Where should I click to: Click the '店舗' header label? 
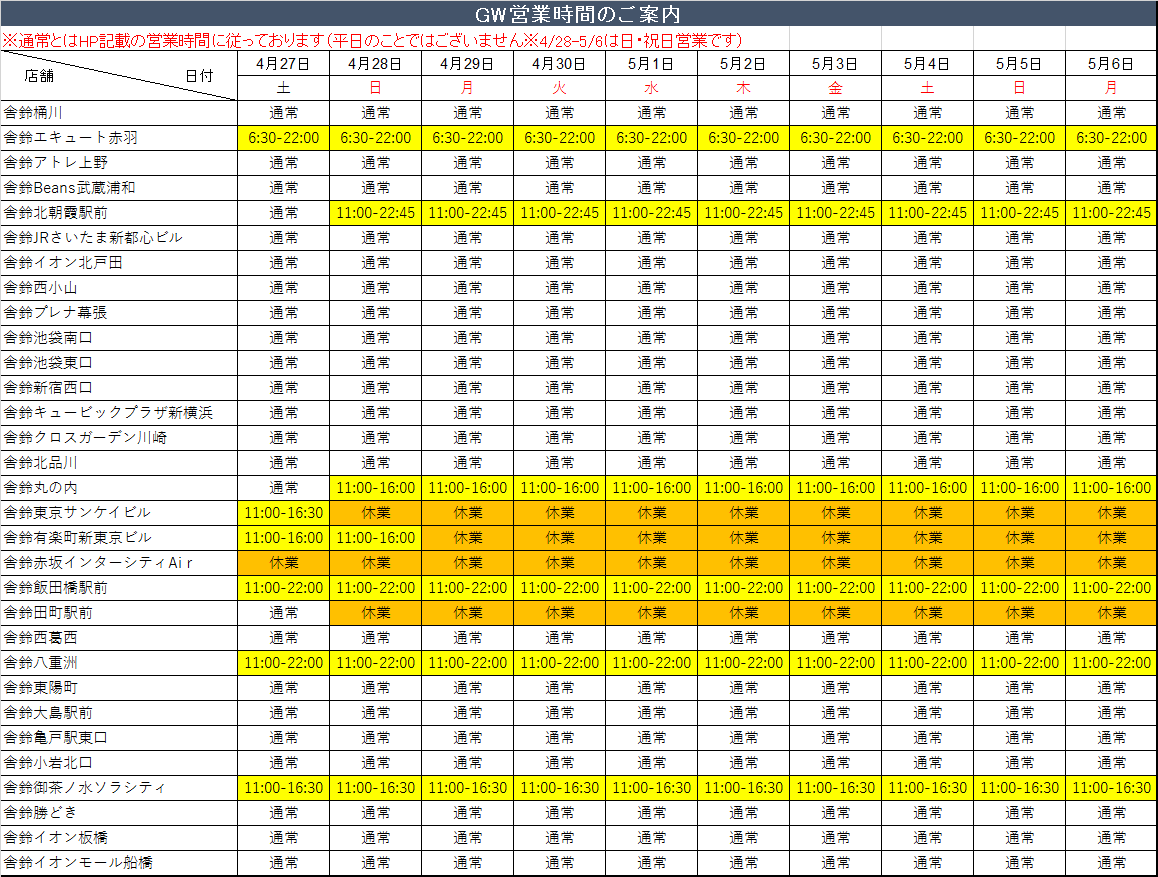[39, 75]
